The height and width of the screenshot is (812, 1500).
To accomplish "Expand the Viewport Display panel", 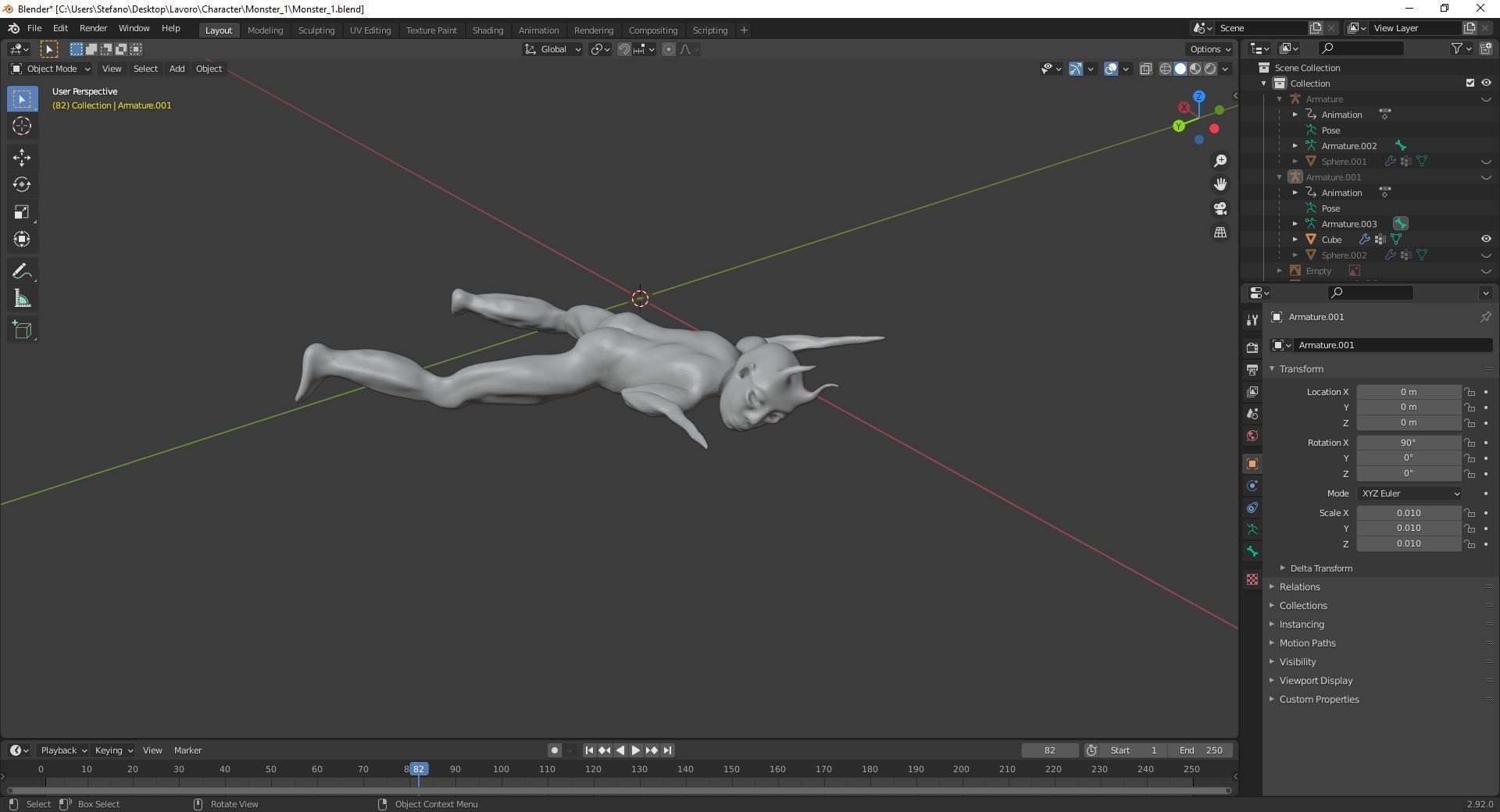I will [1316, 681].
